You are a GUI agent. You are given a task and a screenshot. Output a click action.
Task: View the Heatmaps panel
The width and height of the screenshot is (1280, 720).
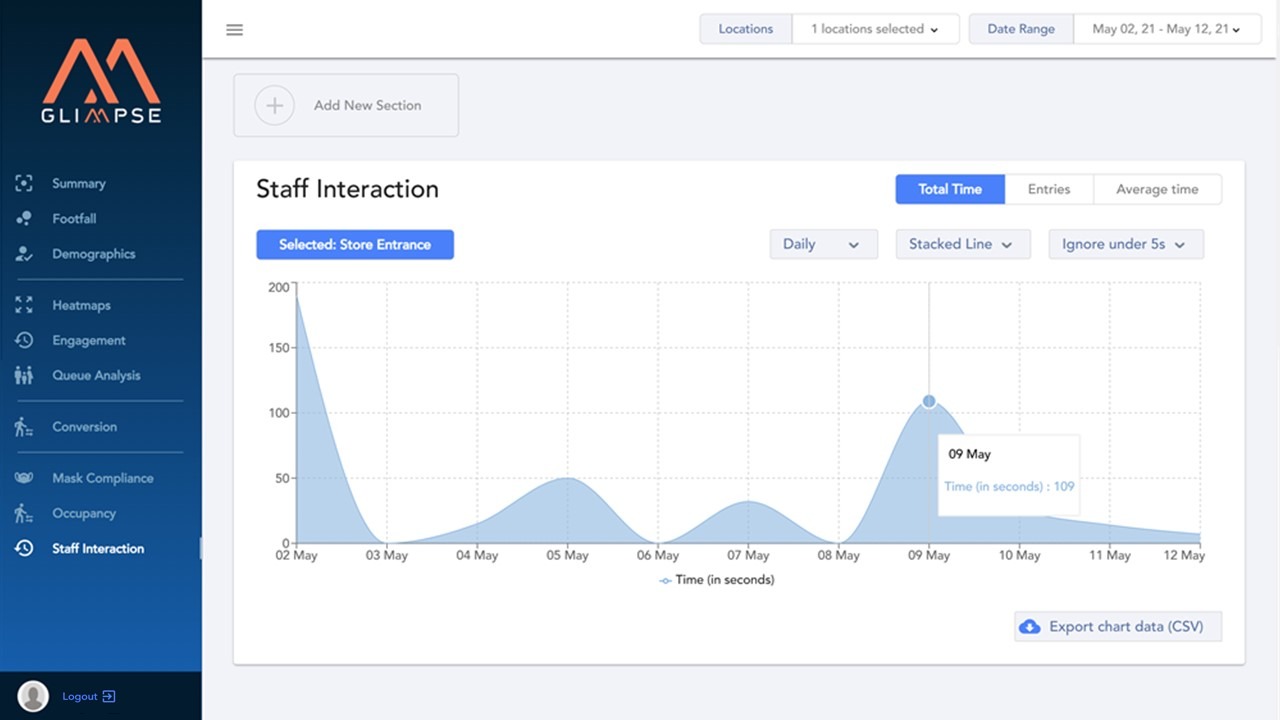coord(81,305)
